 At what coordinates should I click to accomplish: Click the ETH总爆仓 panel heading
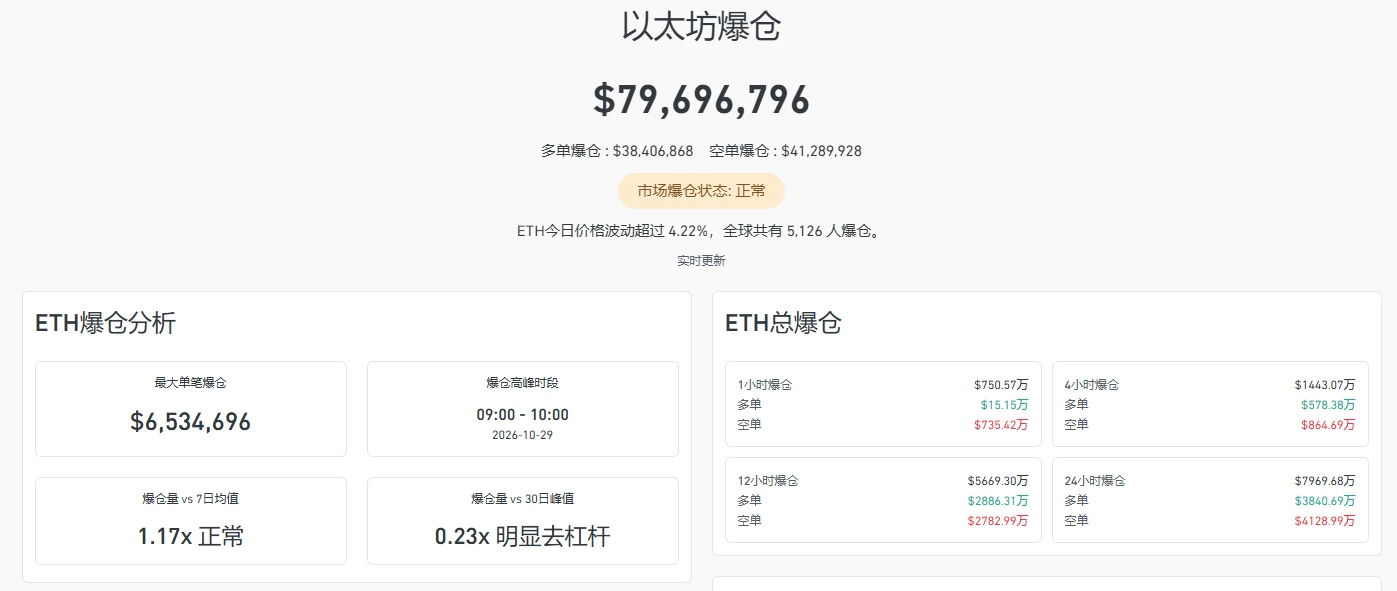[783, 323]
